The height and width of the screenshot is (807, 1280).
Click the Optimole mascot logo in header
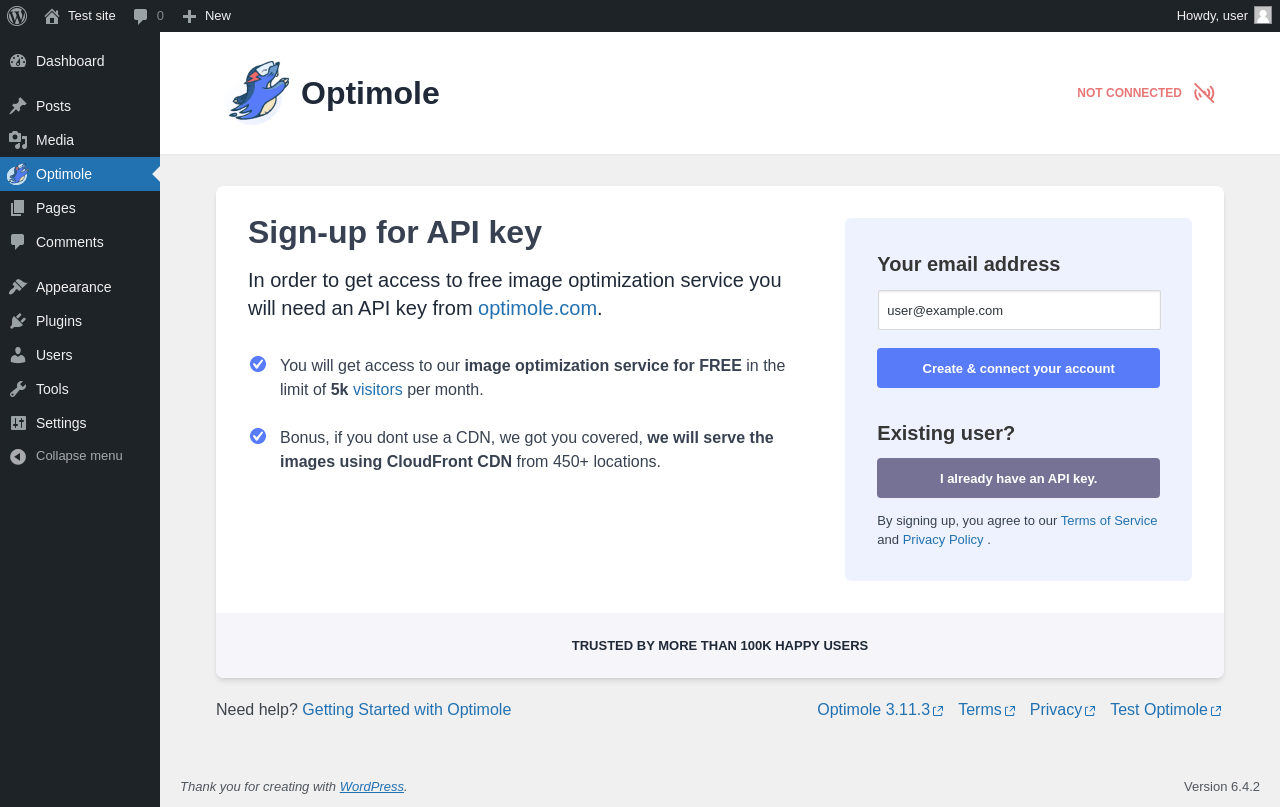tap(259, 92)
